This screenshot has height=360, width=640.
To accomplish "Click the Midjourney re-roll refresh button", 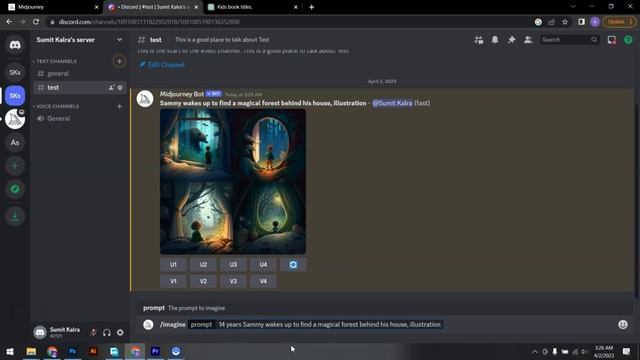I will (x=293, y=264).
